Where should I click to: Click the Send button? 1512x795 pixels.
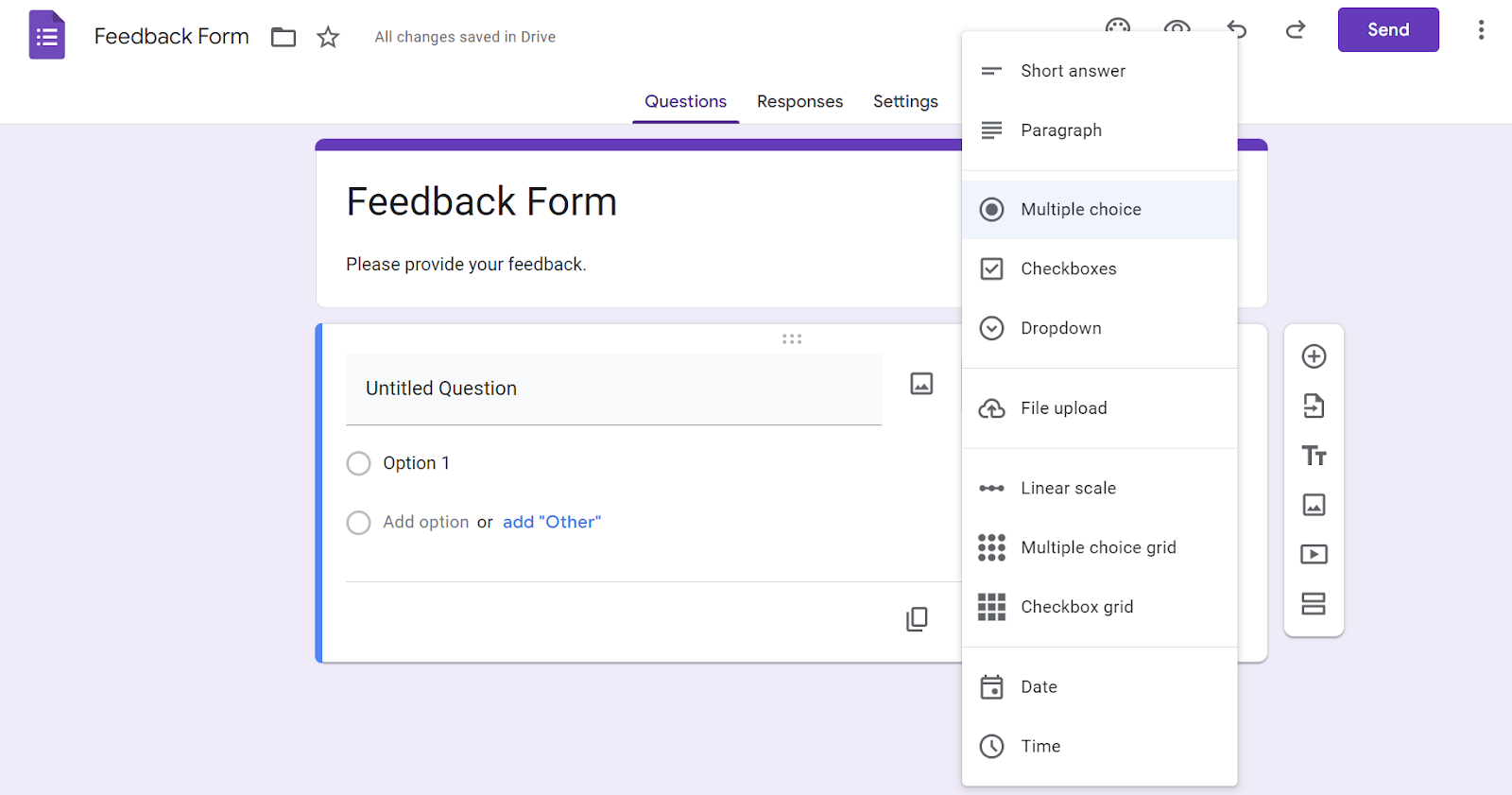pos(1388,30)
